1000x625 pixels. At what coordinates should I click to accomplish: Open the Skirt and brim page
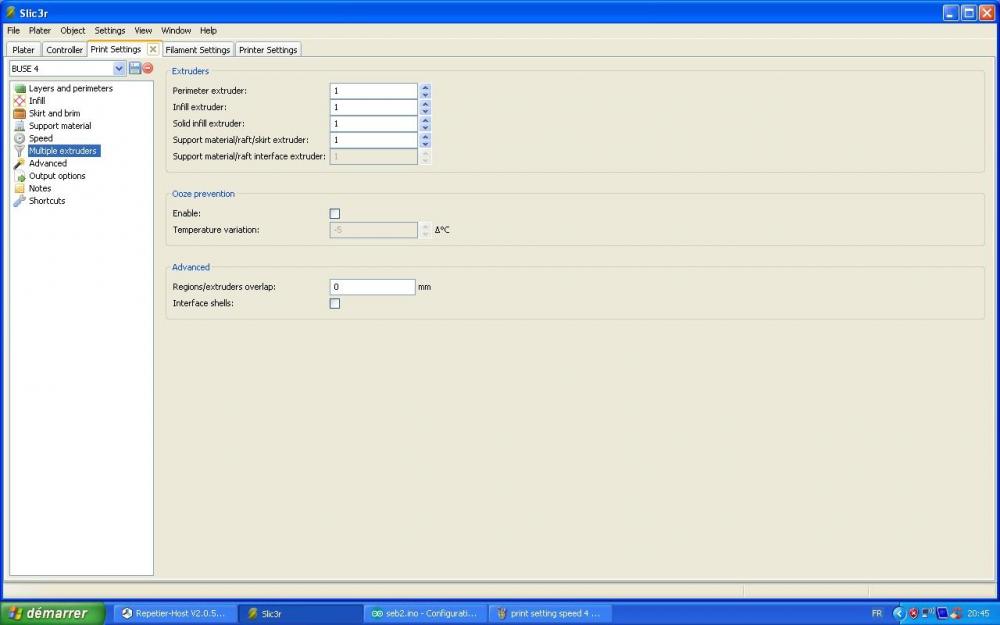point(54,114)
